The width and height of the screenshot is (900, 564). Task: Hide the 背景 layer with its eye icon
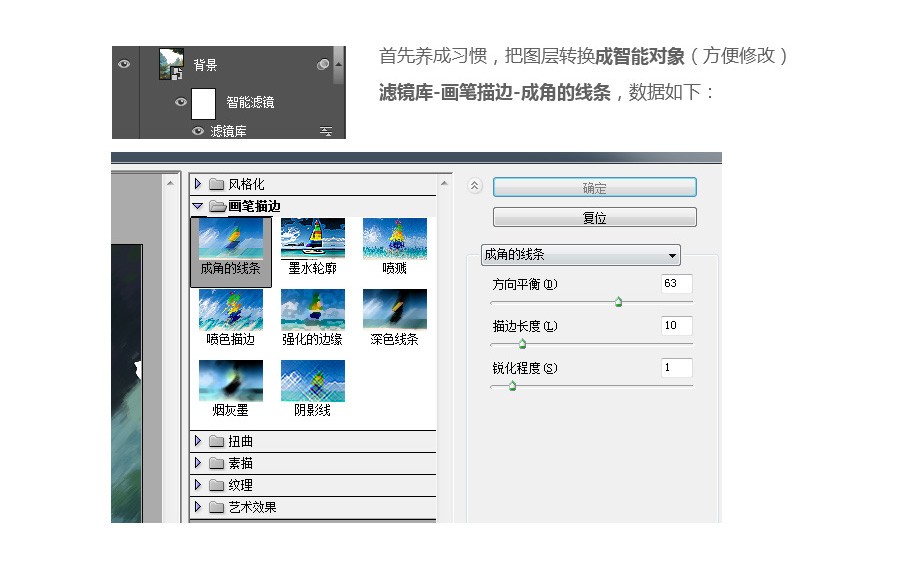(124, 64)
